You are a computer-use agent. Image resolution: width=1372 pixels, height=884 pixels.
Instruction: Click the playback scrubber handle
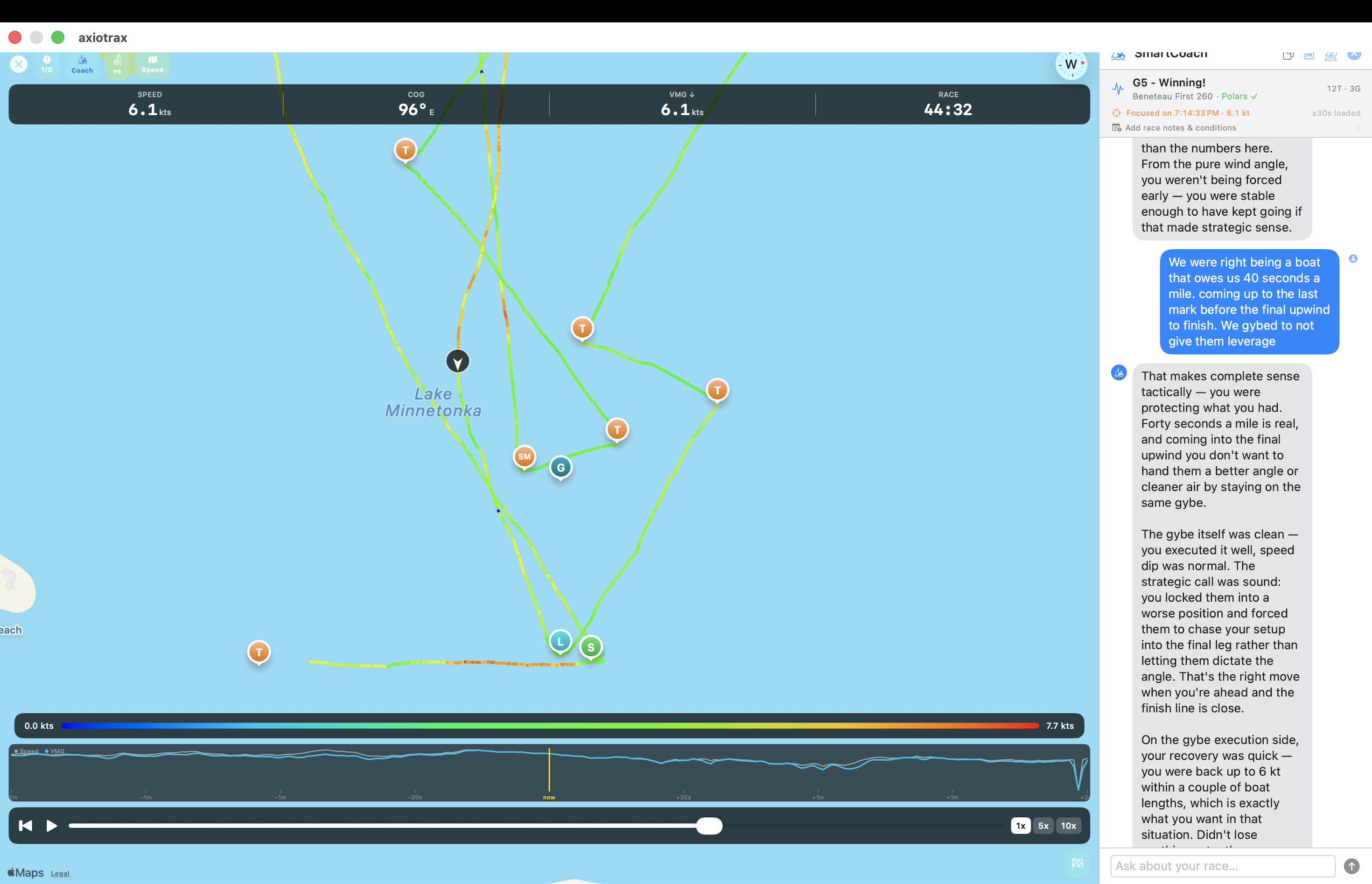(709, 826)
